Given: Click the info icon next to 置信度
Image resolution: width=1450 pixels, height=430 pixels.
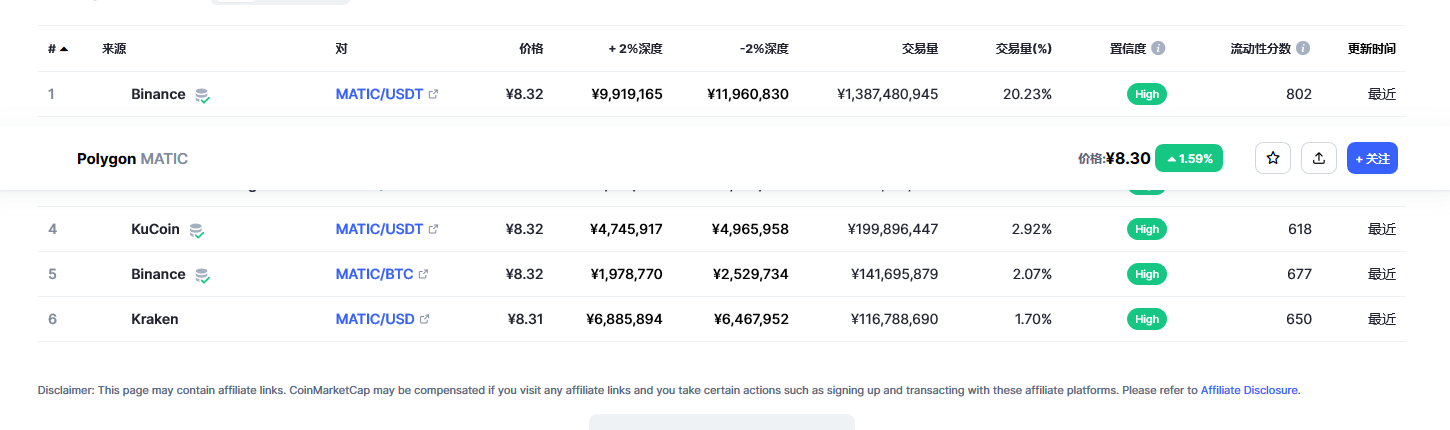Looking at the screenshot, I should pyautogui.click(x=1158, y=48).
